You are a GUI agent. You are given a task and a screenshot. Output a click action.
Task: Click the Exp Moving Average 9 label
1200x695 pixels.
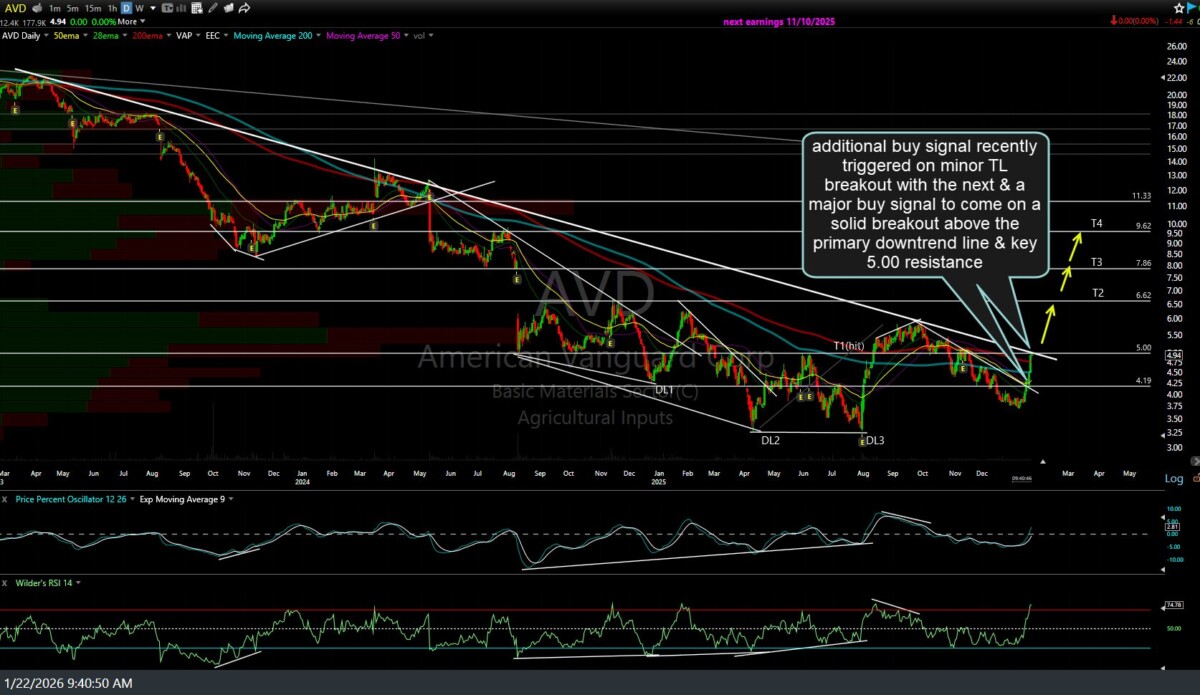tap(181, 497)
